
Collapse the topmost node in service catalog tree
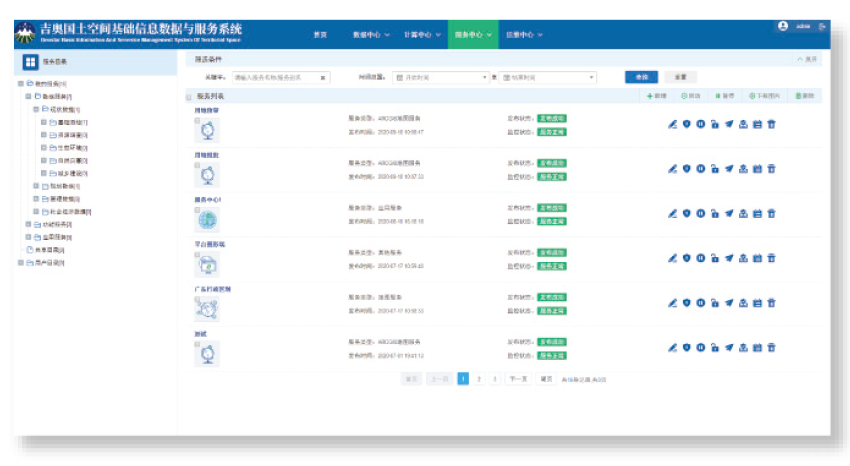point(21,83)
